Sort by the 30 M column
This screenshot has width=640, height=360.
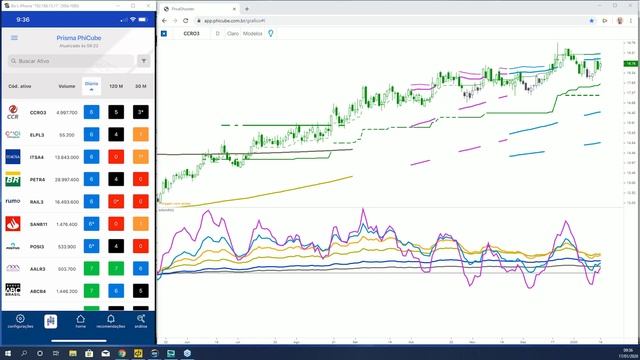141,86
